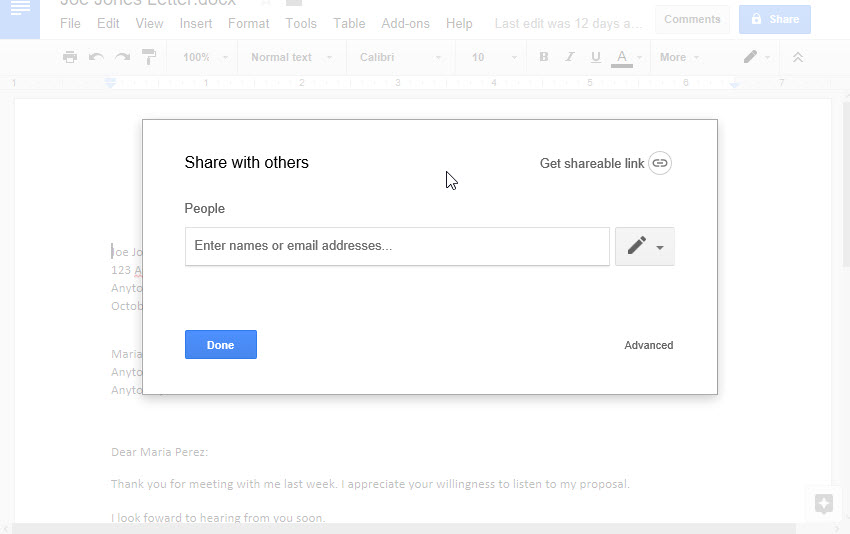This screenshot has height=534, width=850.
Task: Open the Add-ons menu
Action: (x=405, y=23)
